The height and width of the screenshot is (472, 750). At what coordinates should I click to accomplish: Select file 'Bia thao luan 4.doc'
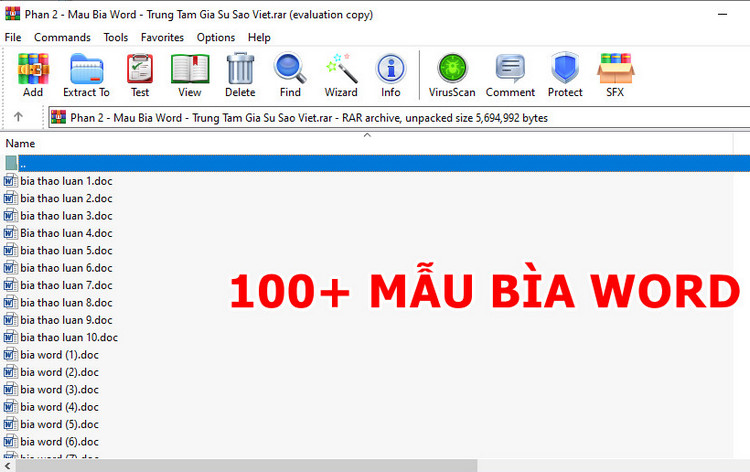[58, 233]
